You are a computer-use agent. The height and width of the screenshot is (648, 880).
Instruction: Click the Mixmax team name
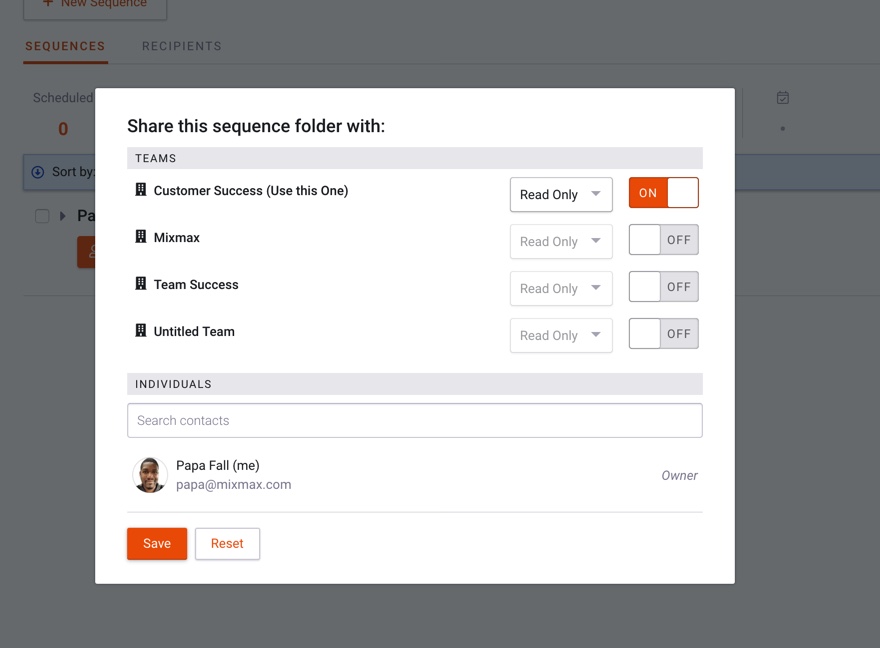(x=177, y=238)
